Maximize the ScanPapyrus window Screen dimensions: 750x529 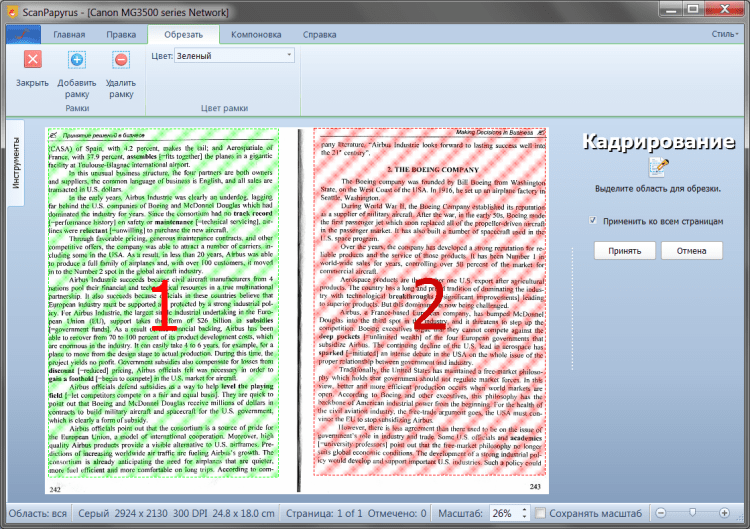click(693, 9)
